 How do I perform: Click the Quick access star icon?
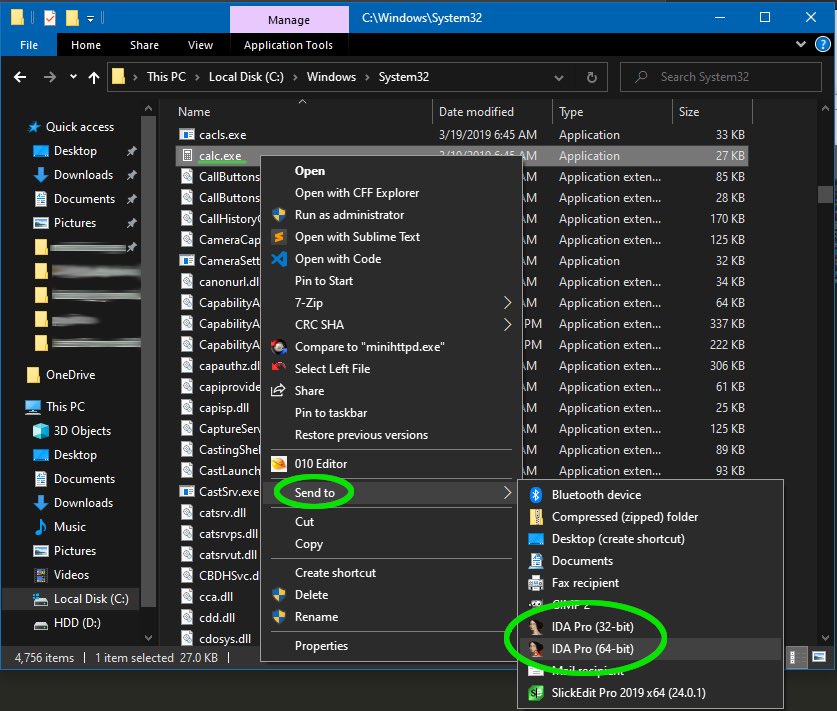pos(34,127)
